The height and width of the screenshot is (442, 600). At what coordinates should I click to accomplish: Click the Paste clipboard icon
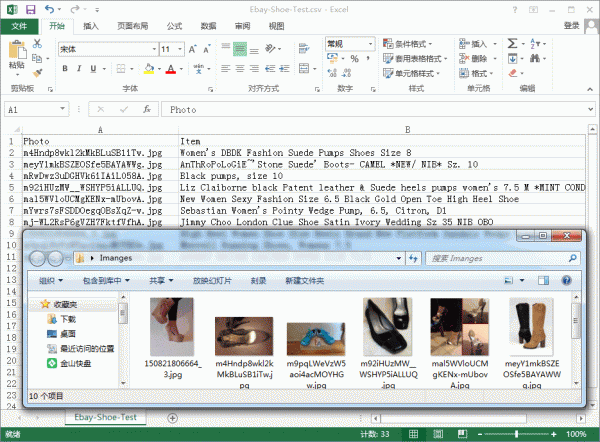17,51
